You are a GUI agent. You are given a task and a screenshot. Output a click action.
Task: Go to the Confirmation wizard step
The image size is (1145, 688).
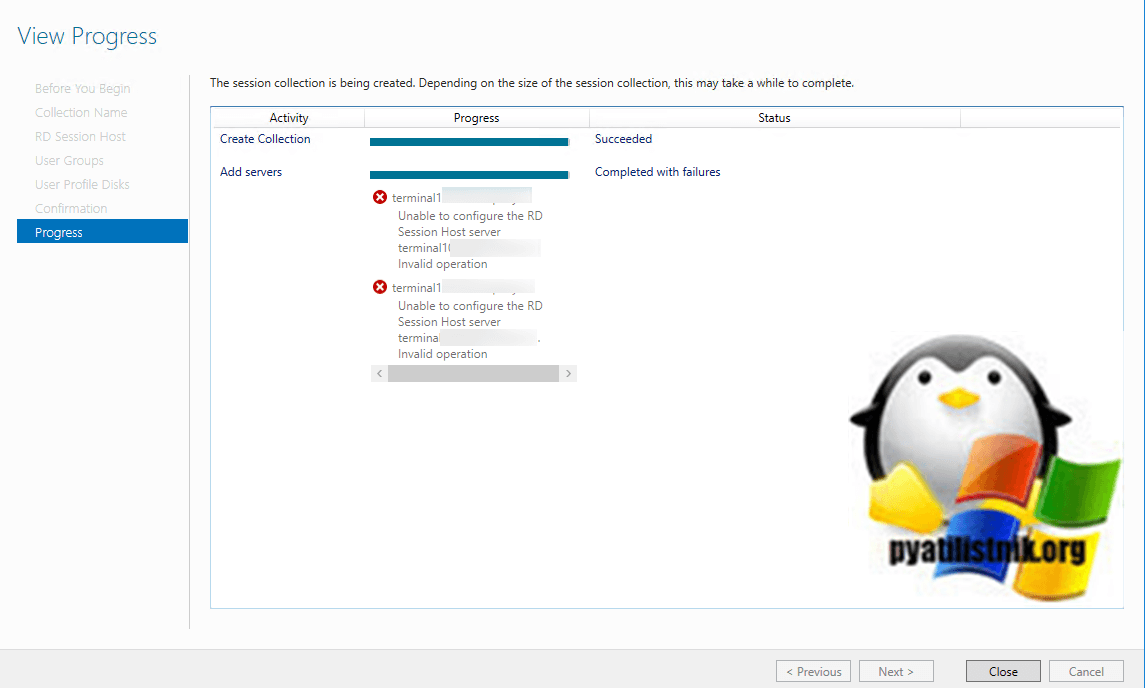71,208
